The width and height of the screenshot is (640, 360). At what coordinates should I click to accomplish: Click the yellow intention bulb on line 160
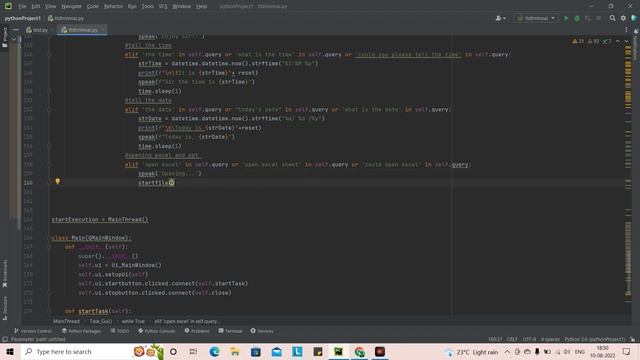pos(58,181)
